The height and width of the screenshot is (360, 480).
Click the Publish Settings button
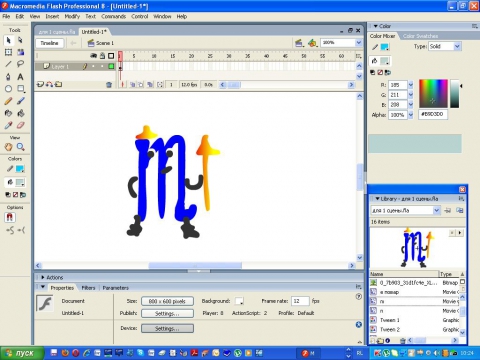167,313
